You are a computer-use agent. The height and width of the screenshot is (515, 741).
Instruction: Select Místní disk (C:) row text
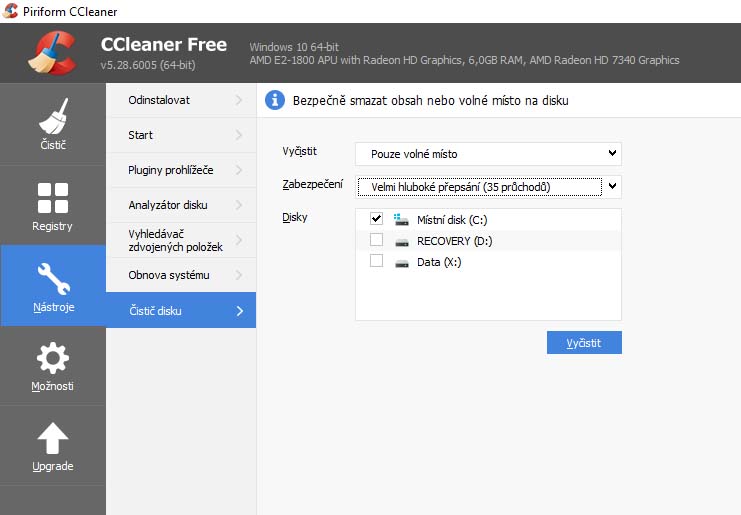pyautogui.click(x=452, y=220)
